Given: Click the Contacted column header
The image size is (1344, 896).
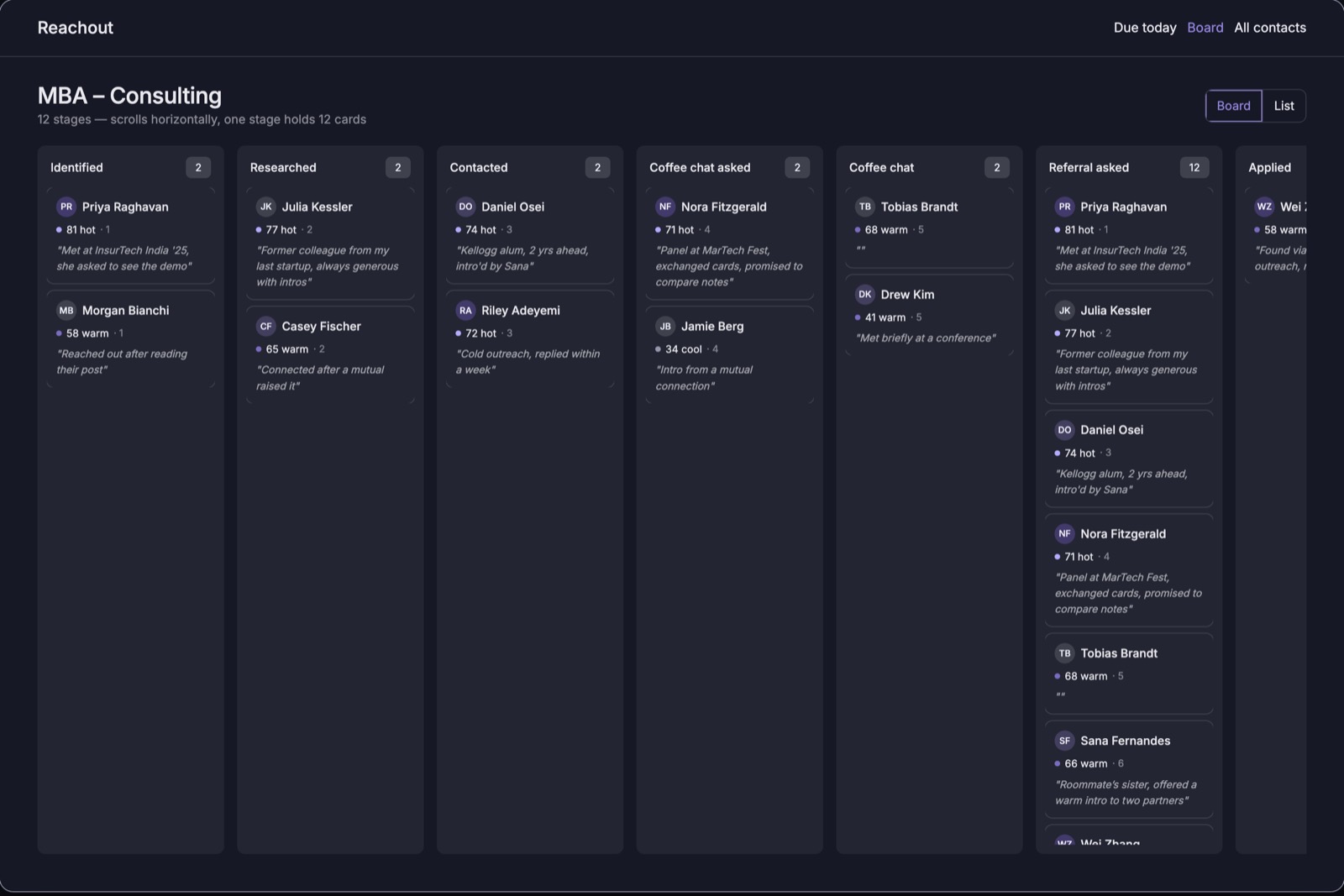Looking at the screenshot, I should pos(479,167).
